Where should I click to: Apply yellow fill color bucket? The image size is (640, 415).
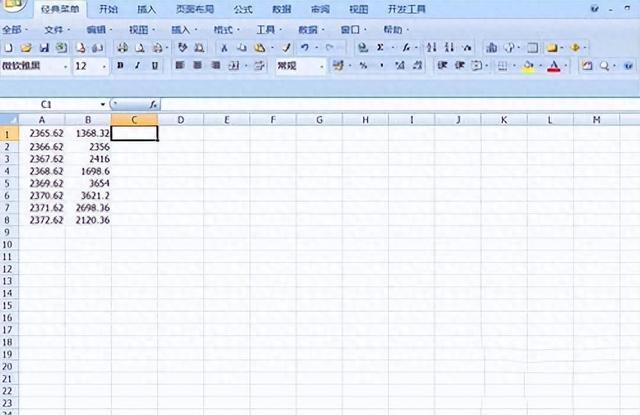coord(529,66)
